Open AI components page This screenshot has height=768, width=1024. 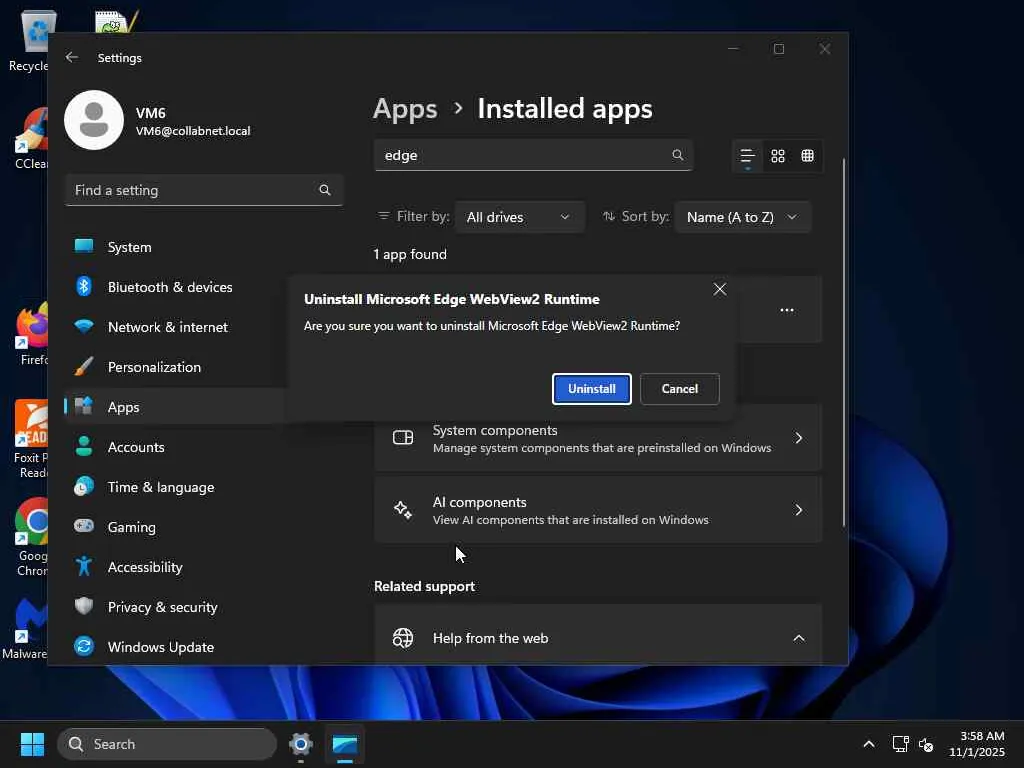tap(598, 510)
